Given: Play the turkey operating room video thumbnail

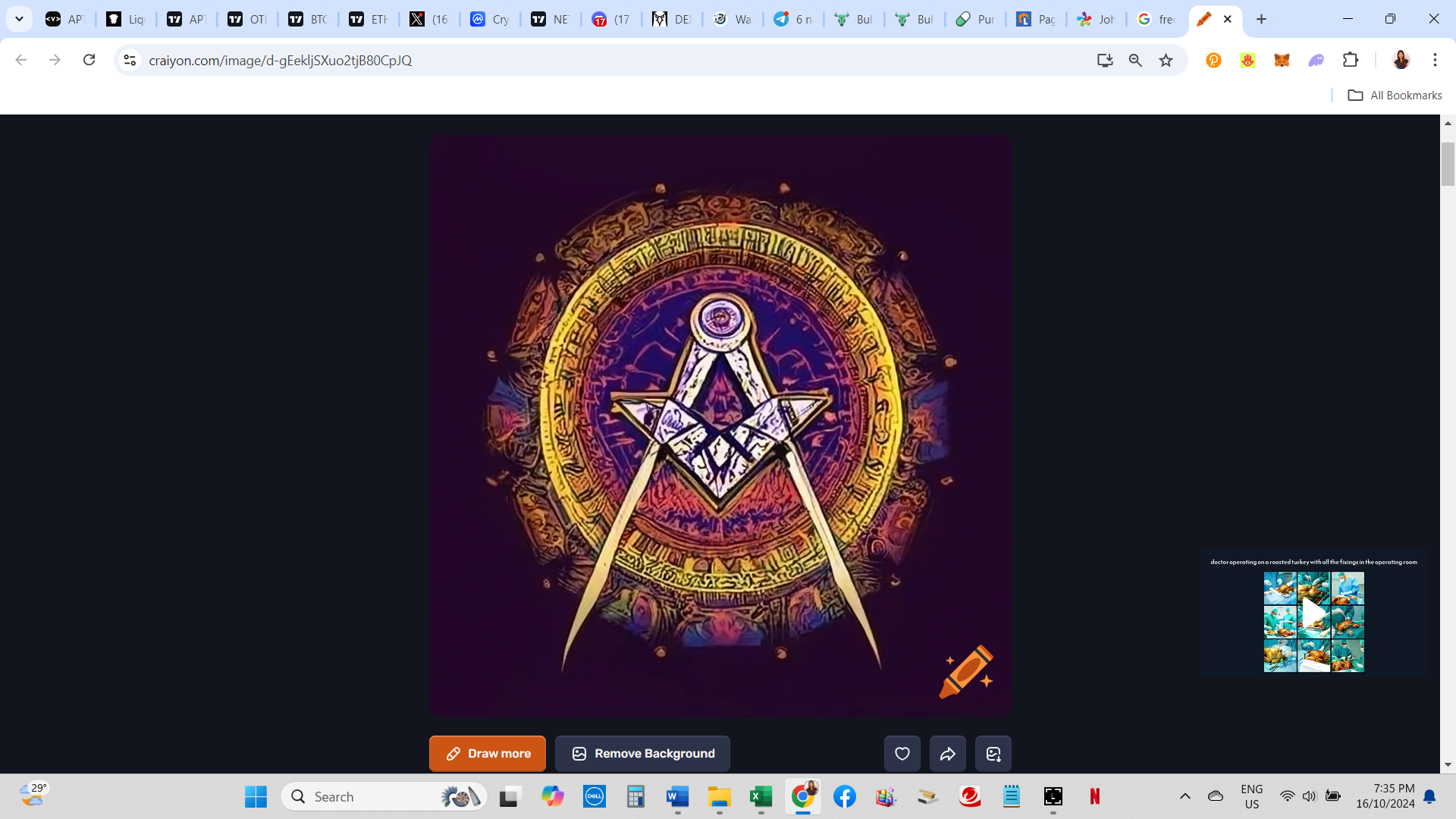Looking at the screenshot, I should 1313,613.
